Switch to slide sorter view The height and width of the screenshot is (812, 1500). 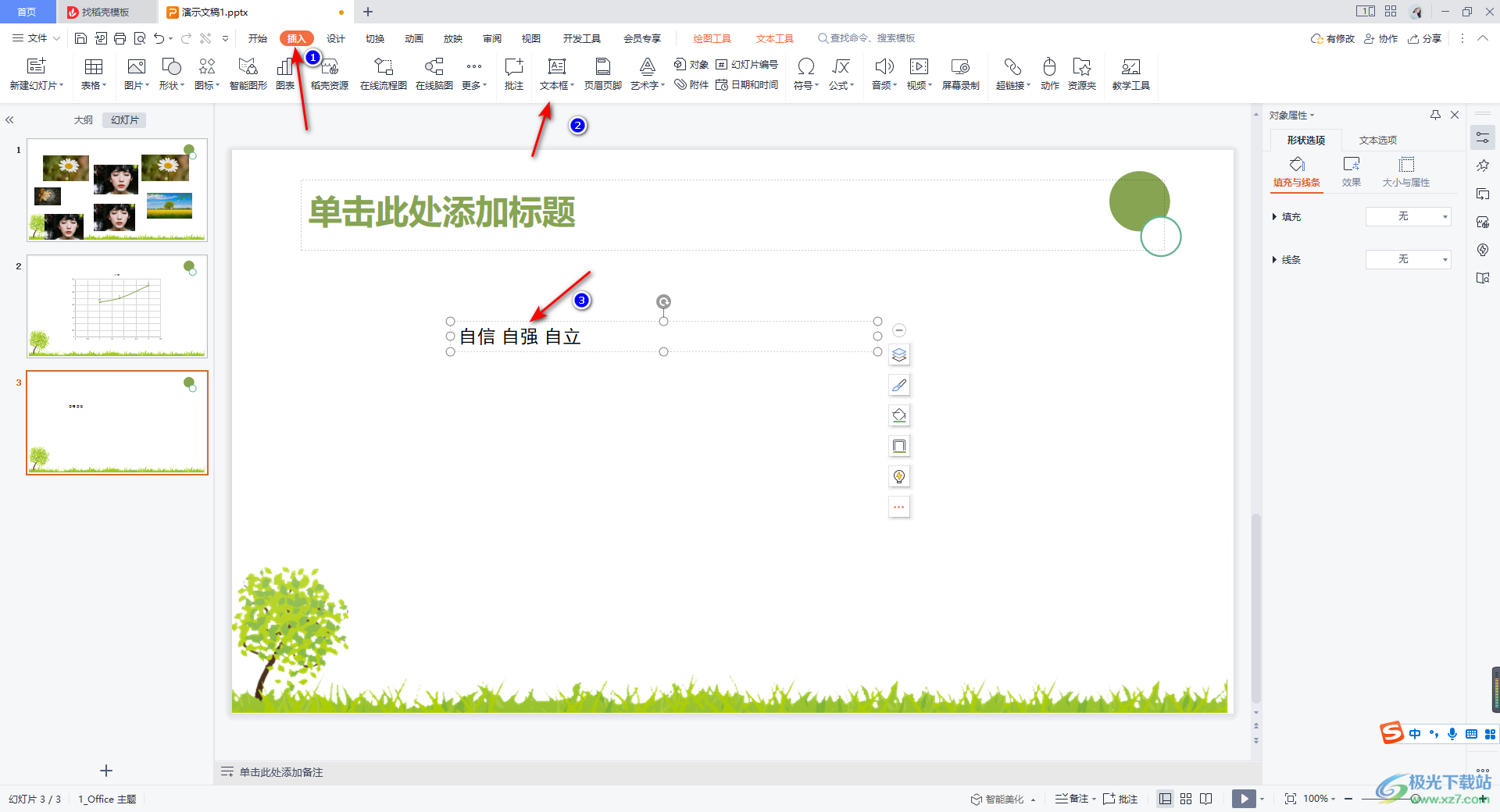(x=1186, y=799)
